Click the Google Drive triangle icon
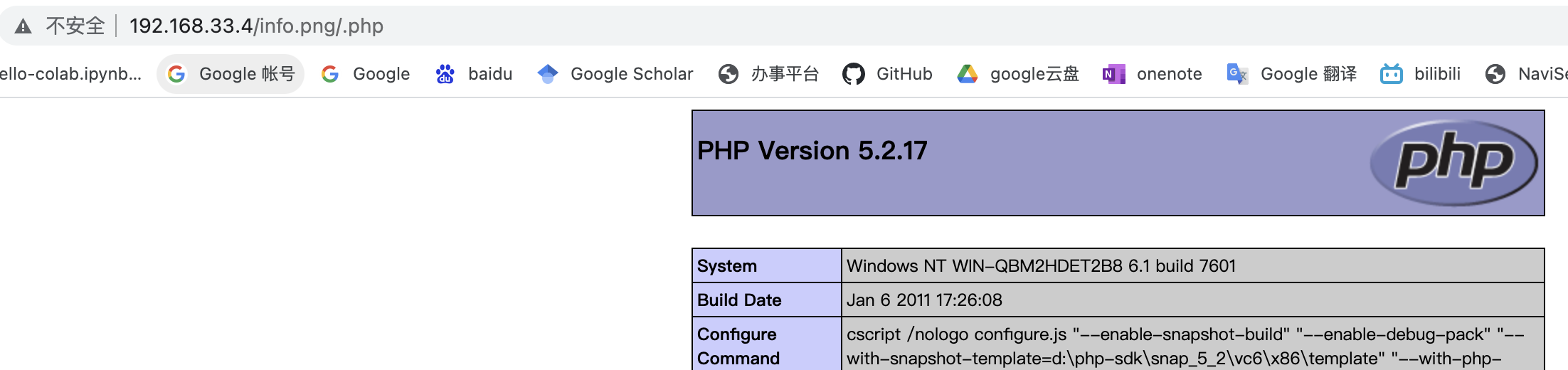 (968, 74)
